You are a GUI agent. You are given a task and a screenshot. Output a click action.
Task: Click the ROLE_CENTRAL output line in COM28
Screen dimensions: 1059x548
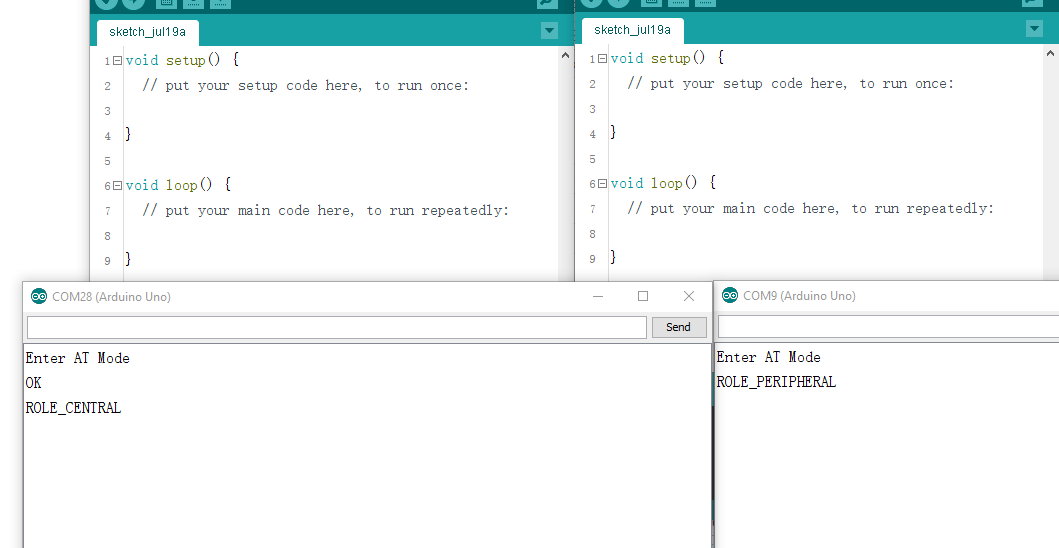(73, 408)
